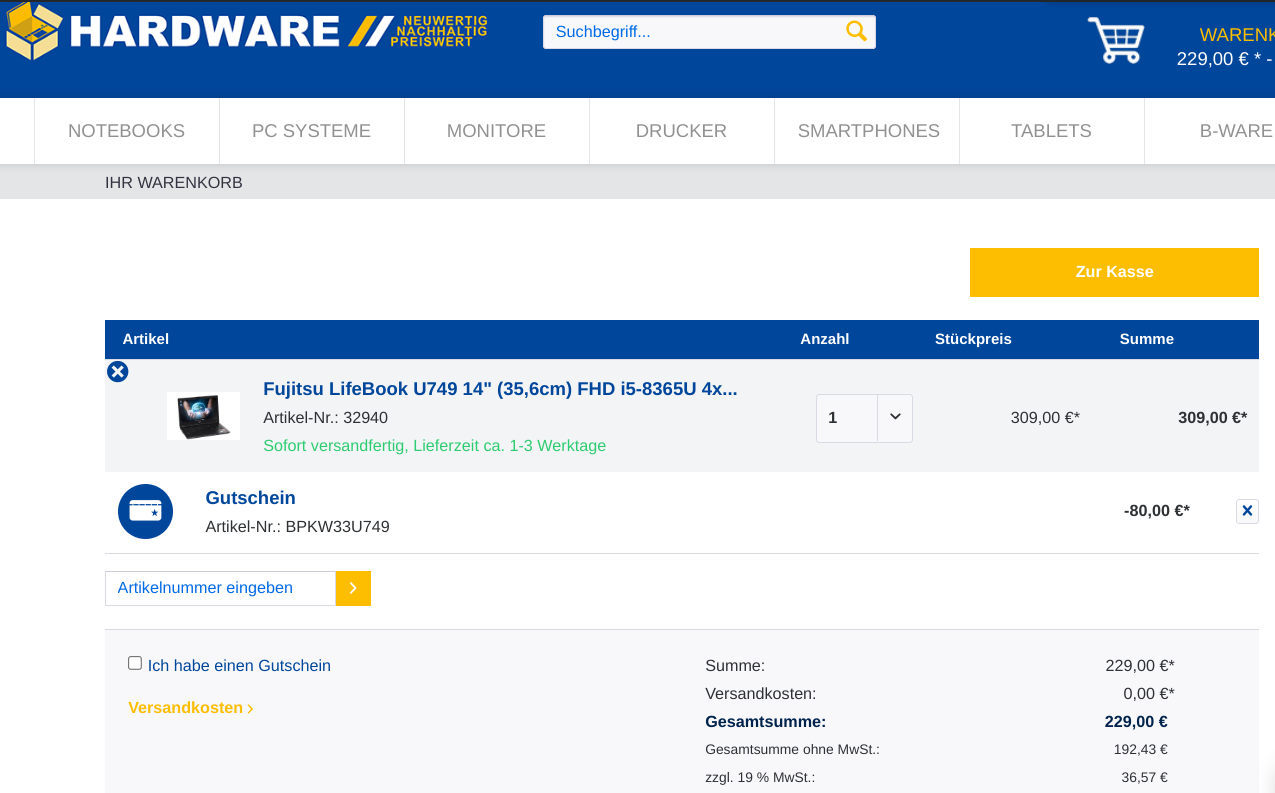Tick the "Ich habe einen Gutschein" checkbox
1275x793 pixels.
(135, 663)
